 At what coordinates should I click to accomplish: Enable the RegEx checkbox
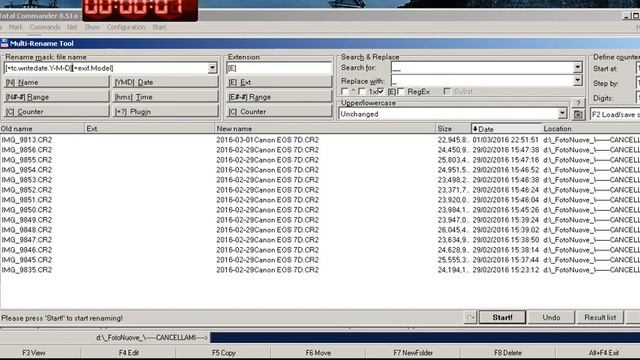[x=401, y=91]
